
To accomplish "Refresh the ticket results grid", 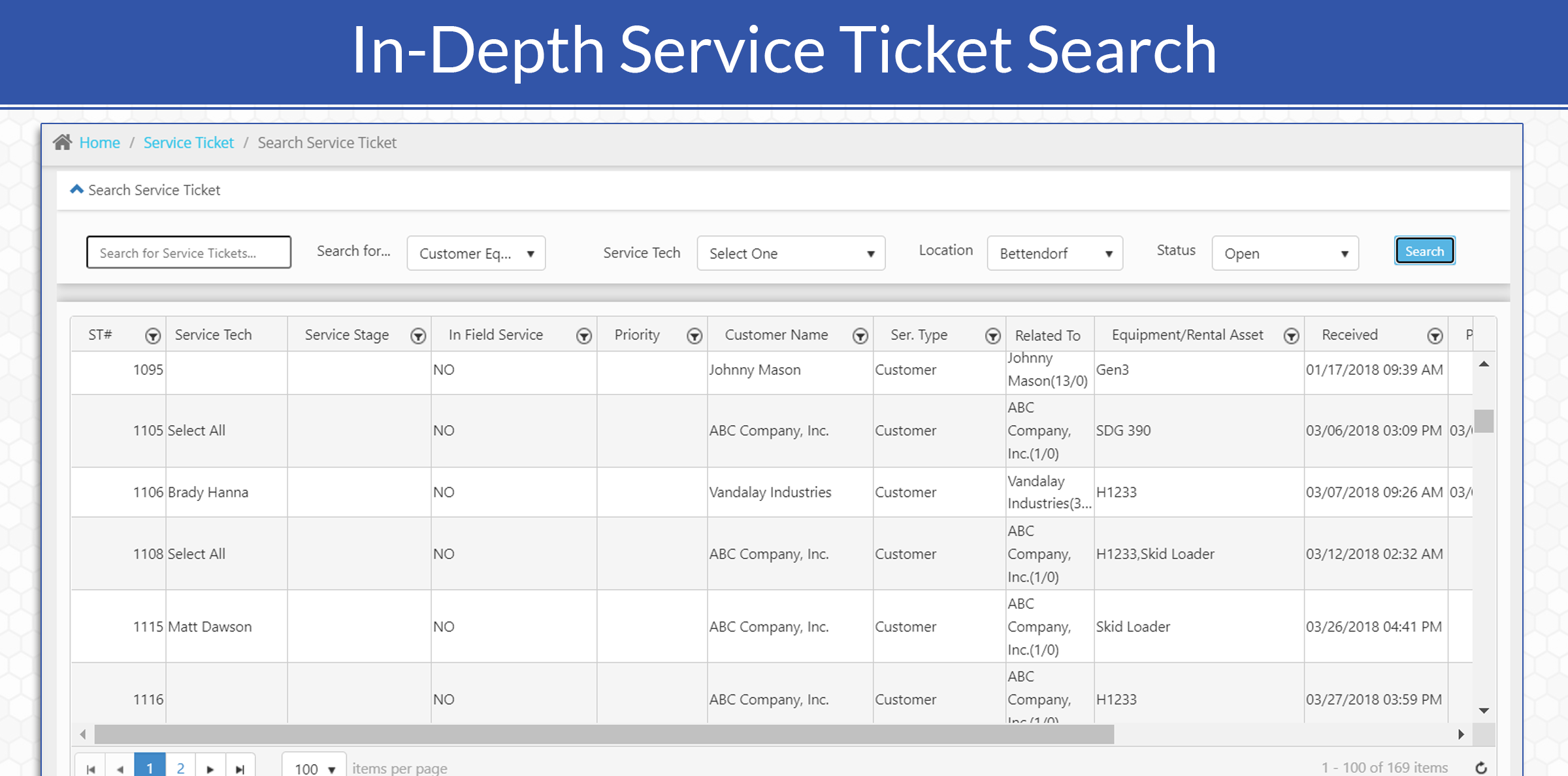I will coord(1482,767).
